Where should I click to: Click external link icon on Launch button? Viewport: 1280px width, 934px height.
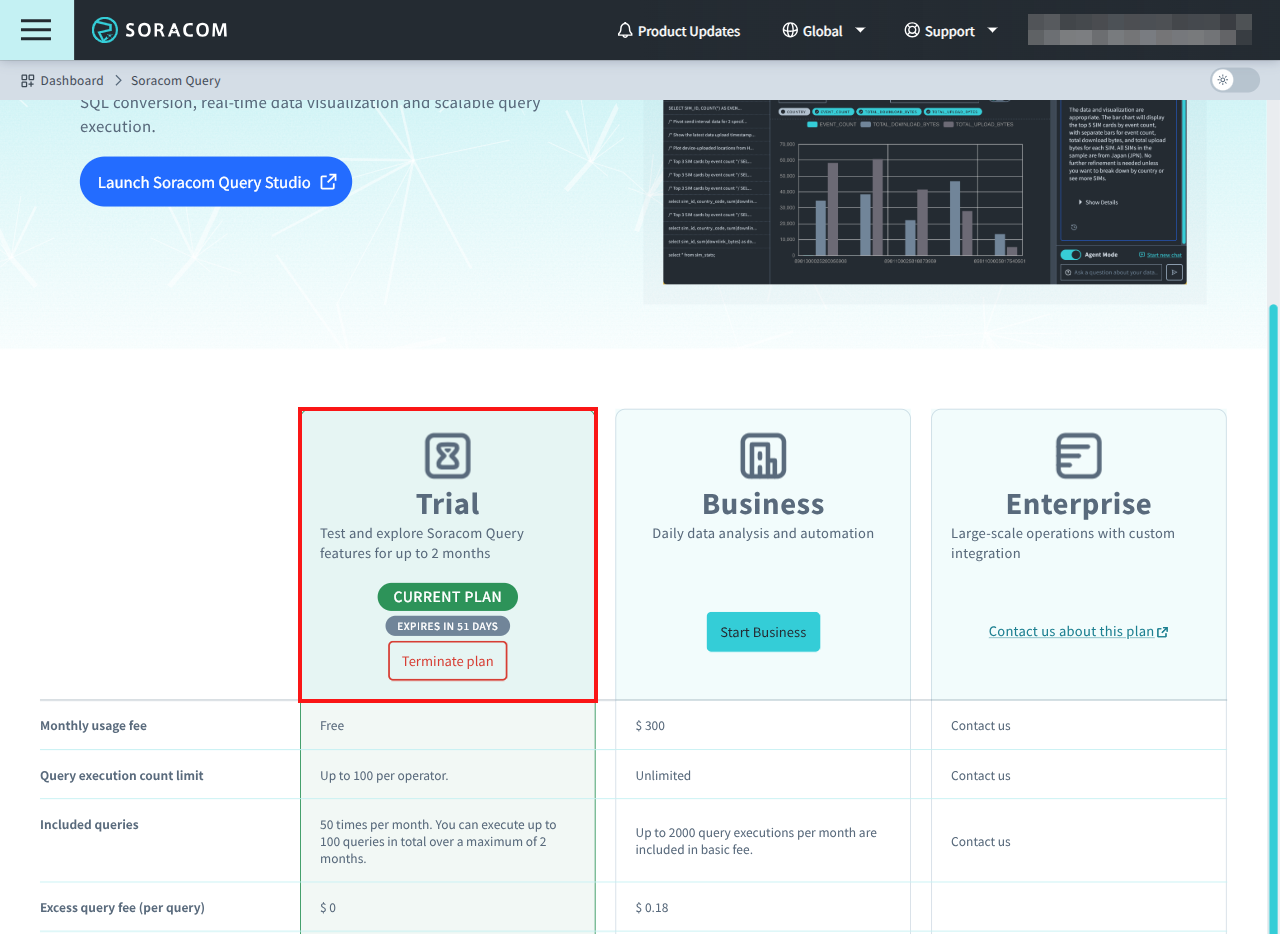coord(328,182)
